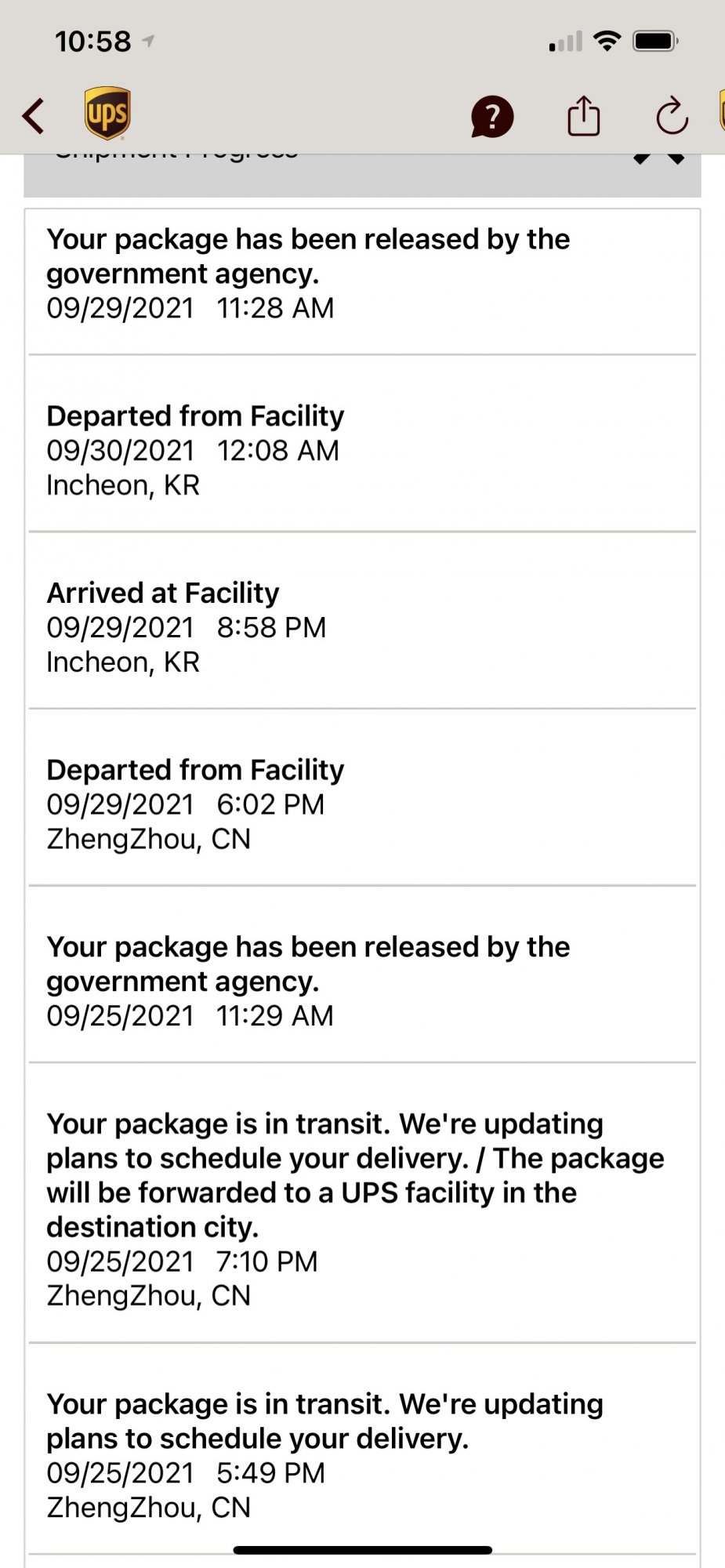Tap the partial UPS logo at right edge
Image resolution: width=725 pixels, height=1568 pixels.
point(721,111)
